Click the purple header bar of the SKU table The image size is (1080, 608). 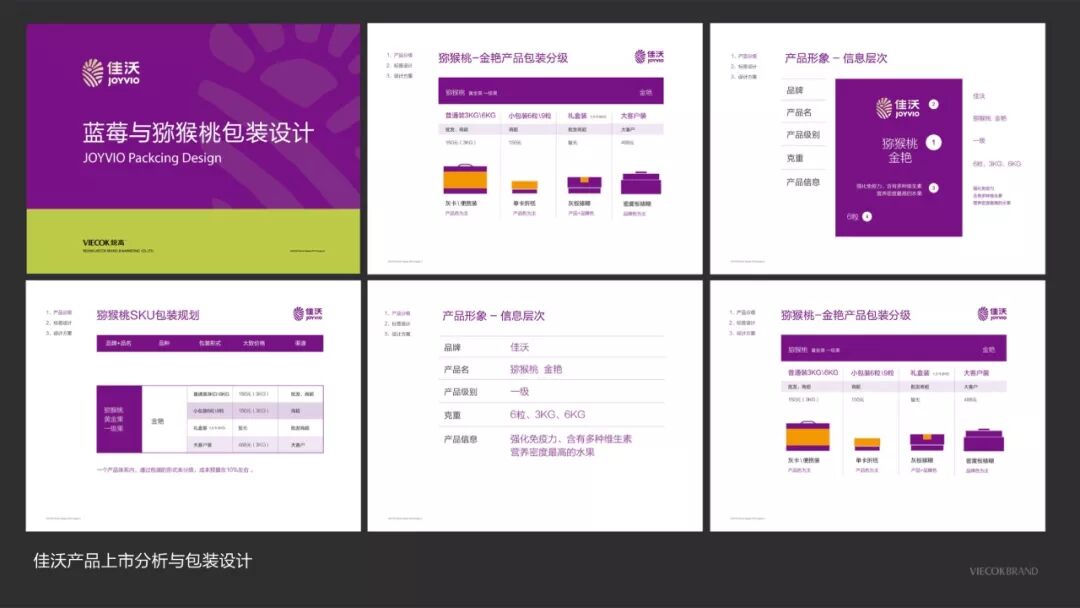click(209, 343)
